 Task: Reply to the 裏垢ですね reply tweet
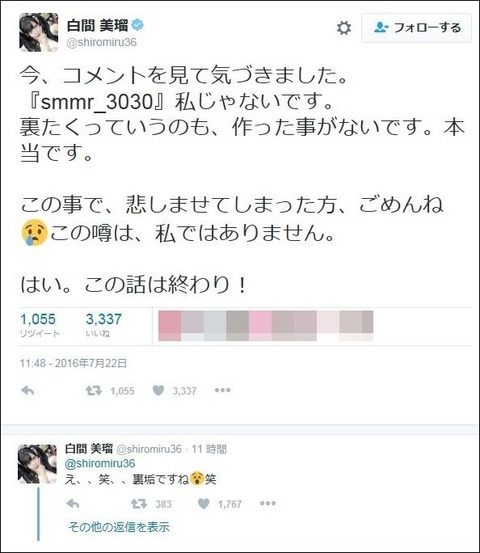(x=73, y=504)
